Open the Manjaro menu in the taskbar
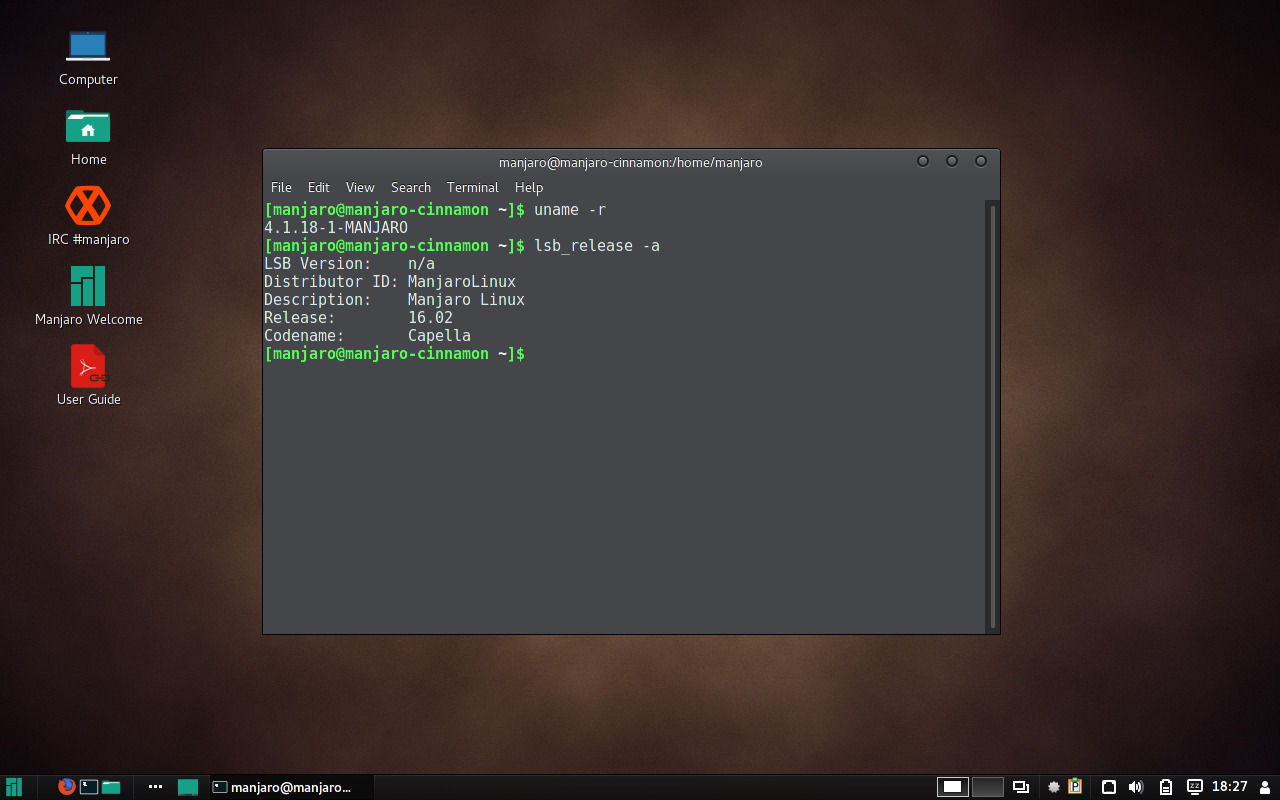Image resolution: width=1280 pixels, height=800 pixels. pyautogui.click(x=12, y=787)
